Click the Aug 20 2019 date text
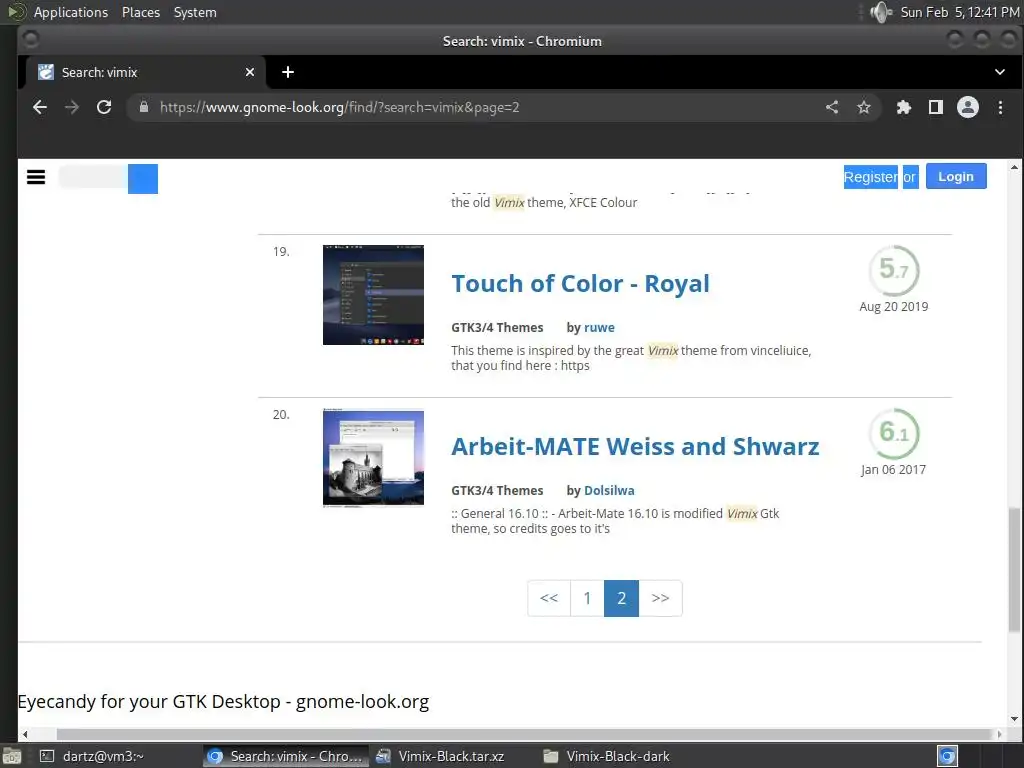The height and width of the screenshot is (768, 1024). [893, 306]
